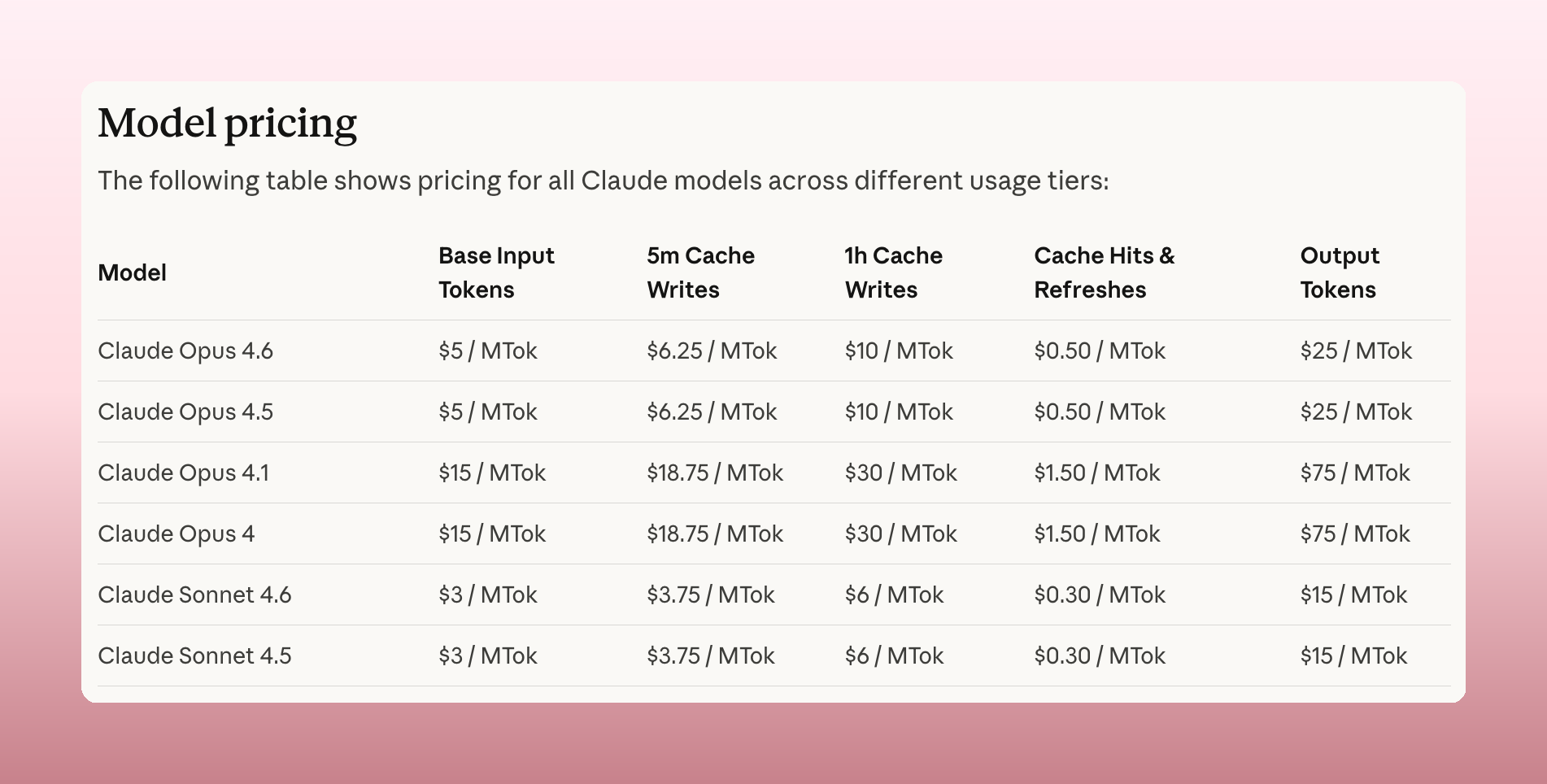Click the Base Input Tokens column header

[x=496, y=272]
